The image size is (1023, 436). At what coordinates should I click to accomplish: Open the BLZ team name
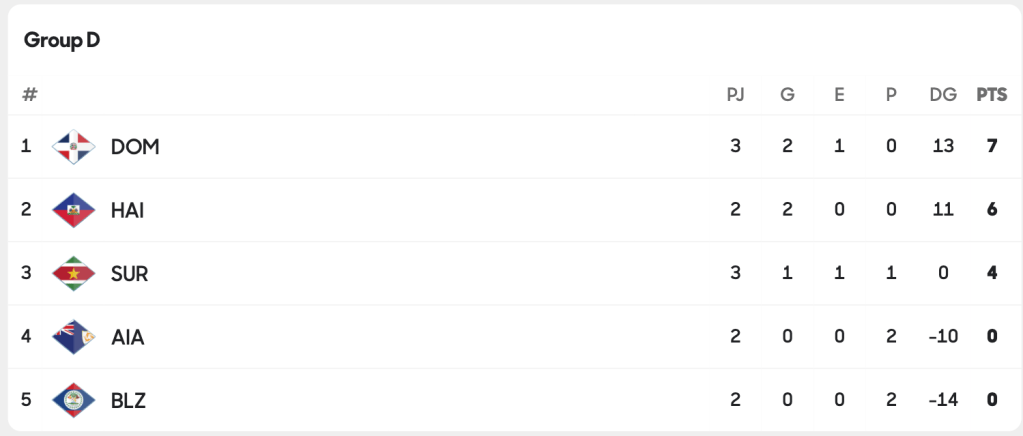click(x=129, y=400)
